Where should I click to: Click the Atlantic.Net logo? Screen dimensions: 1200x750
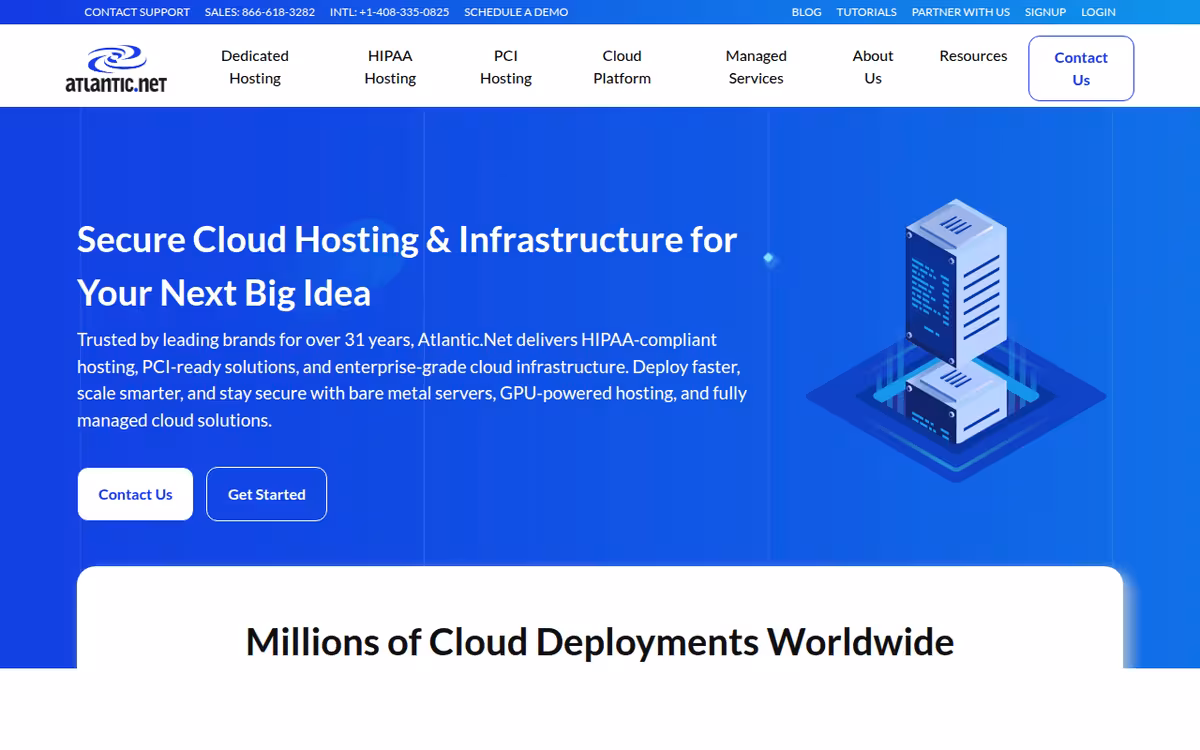[116, 68]
